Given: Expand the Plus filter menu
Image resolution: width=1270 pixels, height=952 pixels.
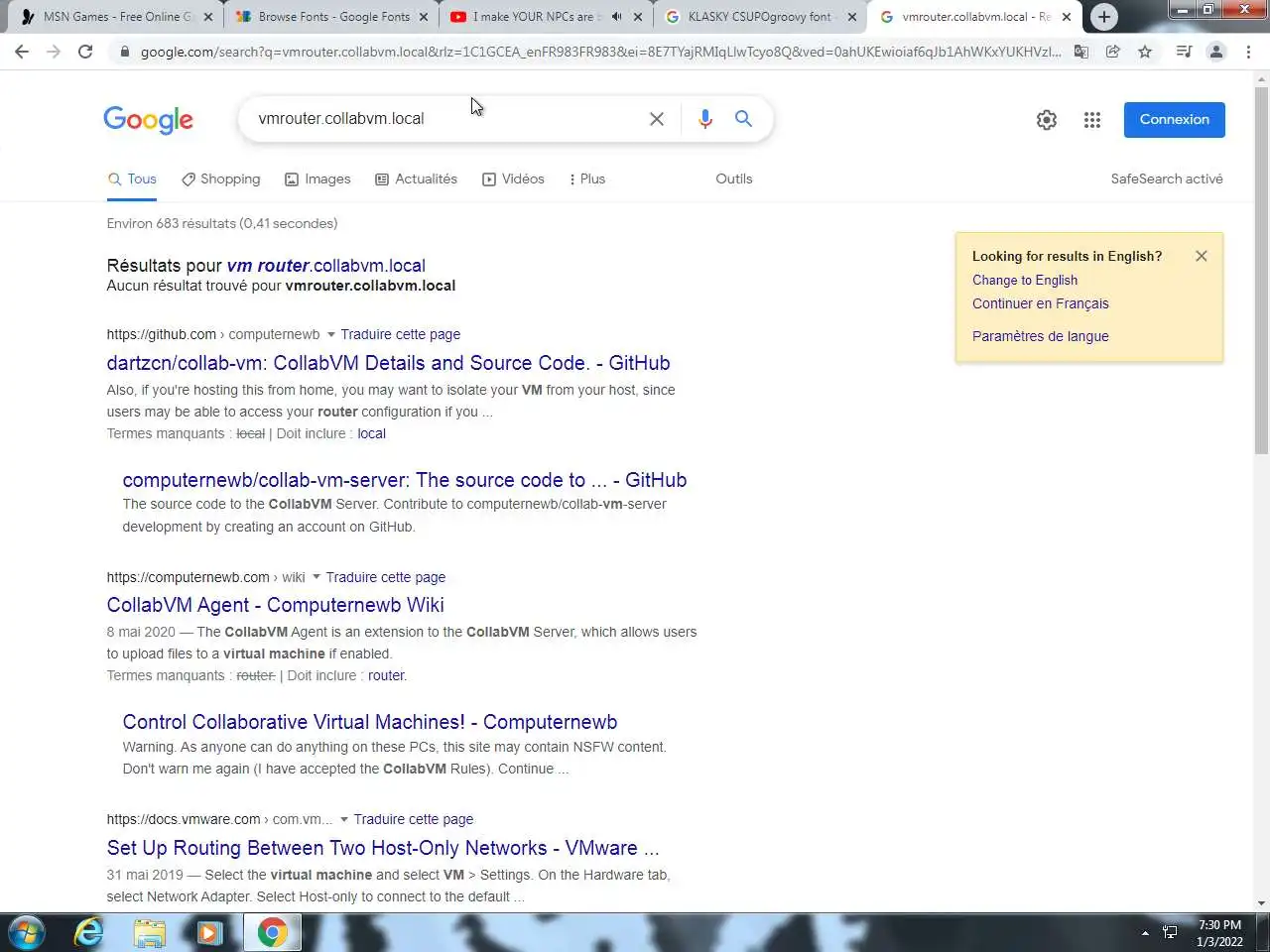Looking at the screenshot, I should pyautogui.click(x=586, y=179).
